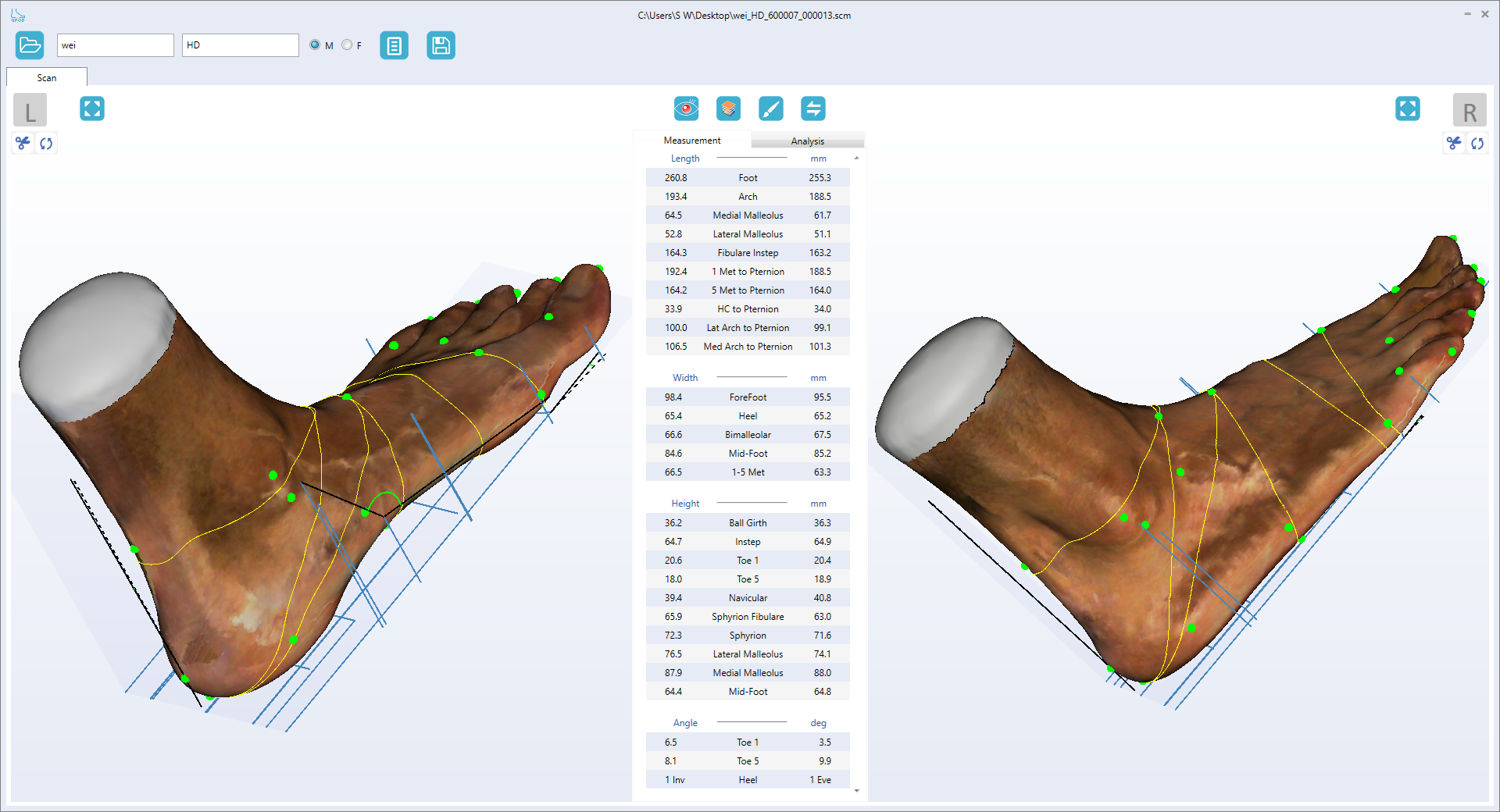The width and height of the screenshot is (1500, 812).
Task: Select the 'Ball Girth' height row
Action: coord(748,523)
